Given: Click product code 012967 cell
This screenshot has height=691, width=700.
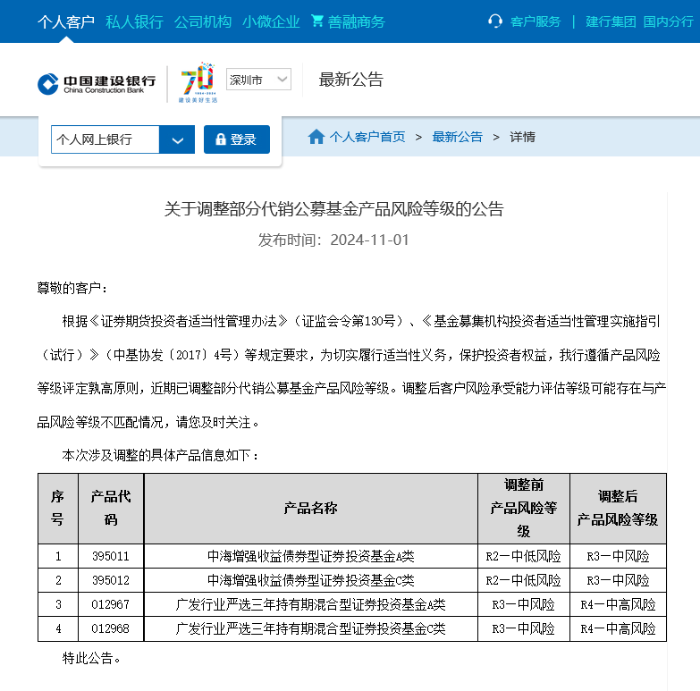Looking at the screenshot, I should [111, 604].
